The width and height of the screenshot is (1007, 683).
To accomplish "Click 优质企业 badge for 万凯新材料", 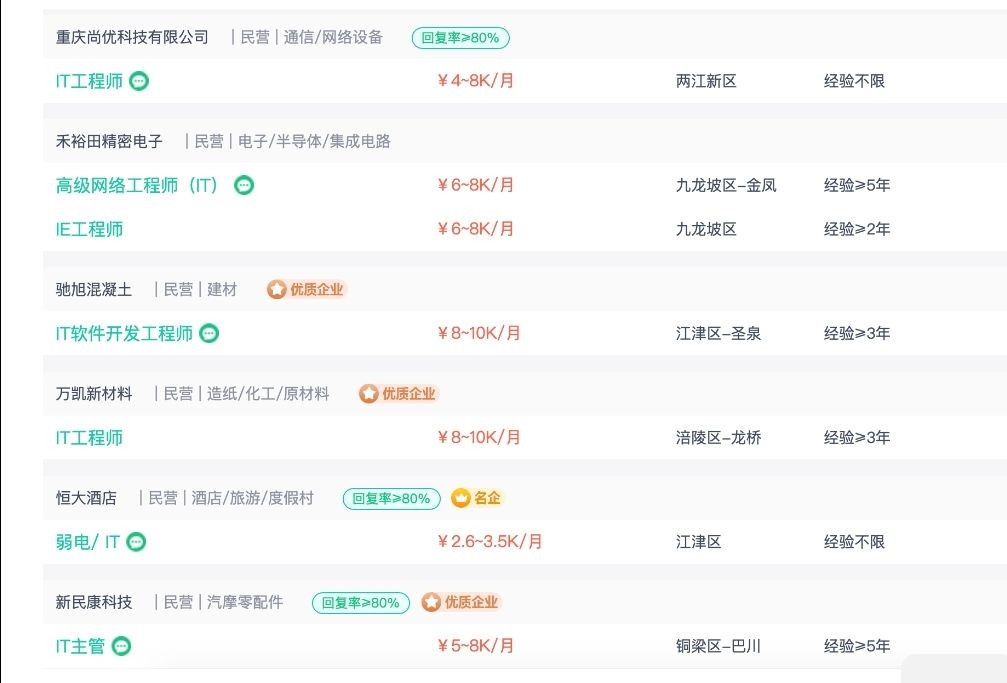I will (399, 394).
